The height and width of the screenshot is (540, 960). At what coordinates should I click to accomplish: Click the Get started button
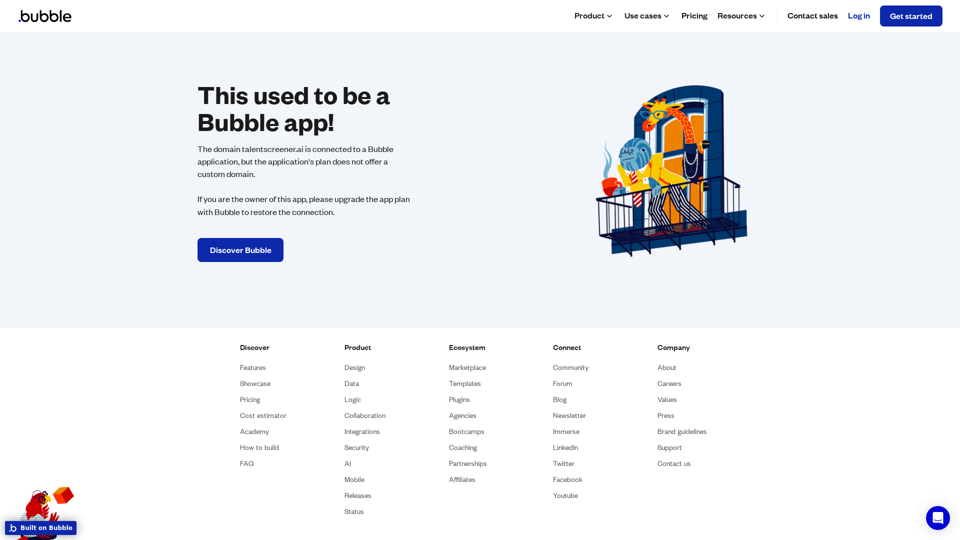[910, 16]
